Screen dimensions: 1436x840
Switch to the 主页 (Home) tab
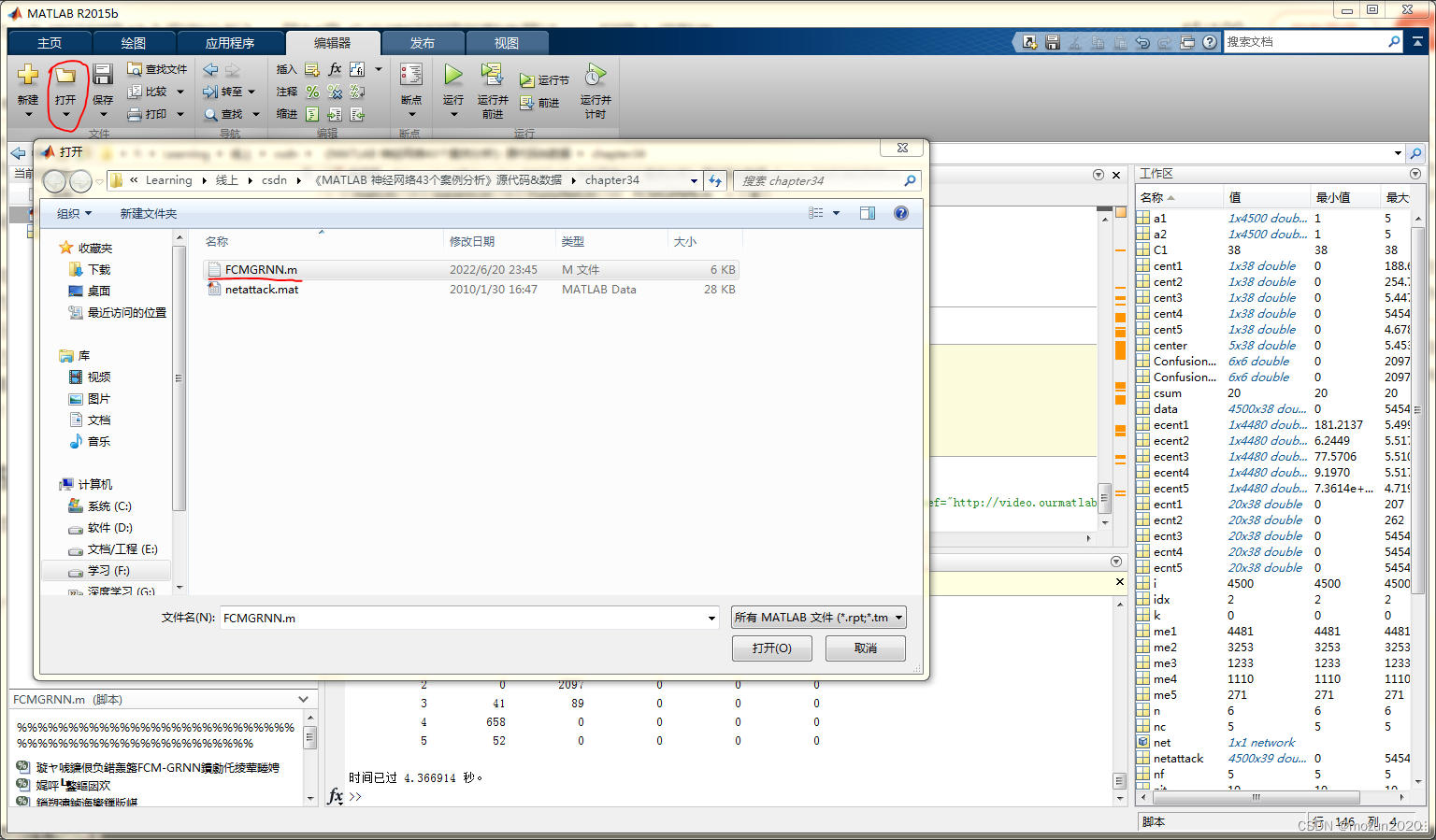coord(50,43)
